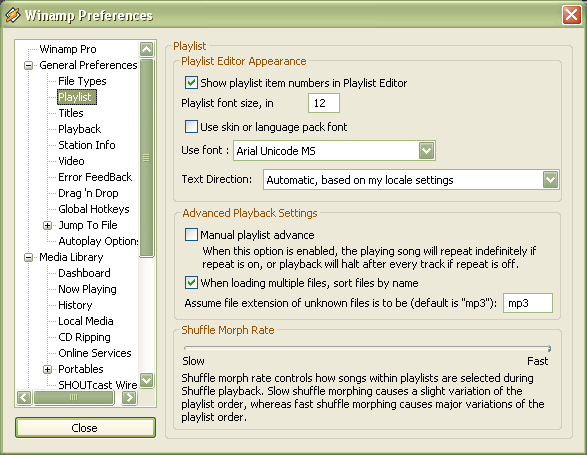Expand the Jump To File node
The image size is (587, 455).
[47, 225]
